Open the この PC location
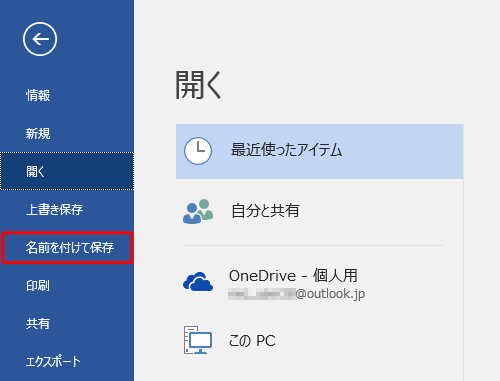Screen dimensions: 500x381 pyautogui.click(x=252, y=341)
